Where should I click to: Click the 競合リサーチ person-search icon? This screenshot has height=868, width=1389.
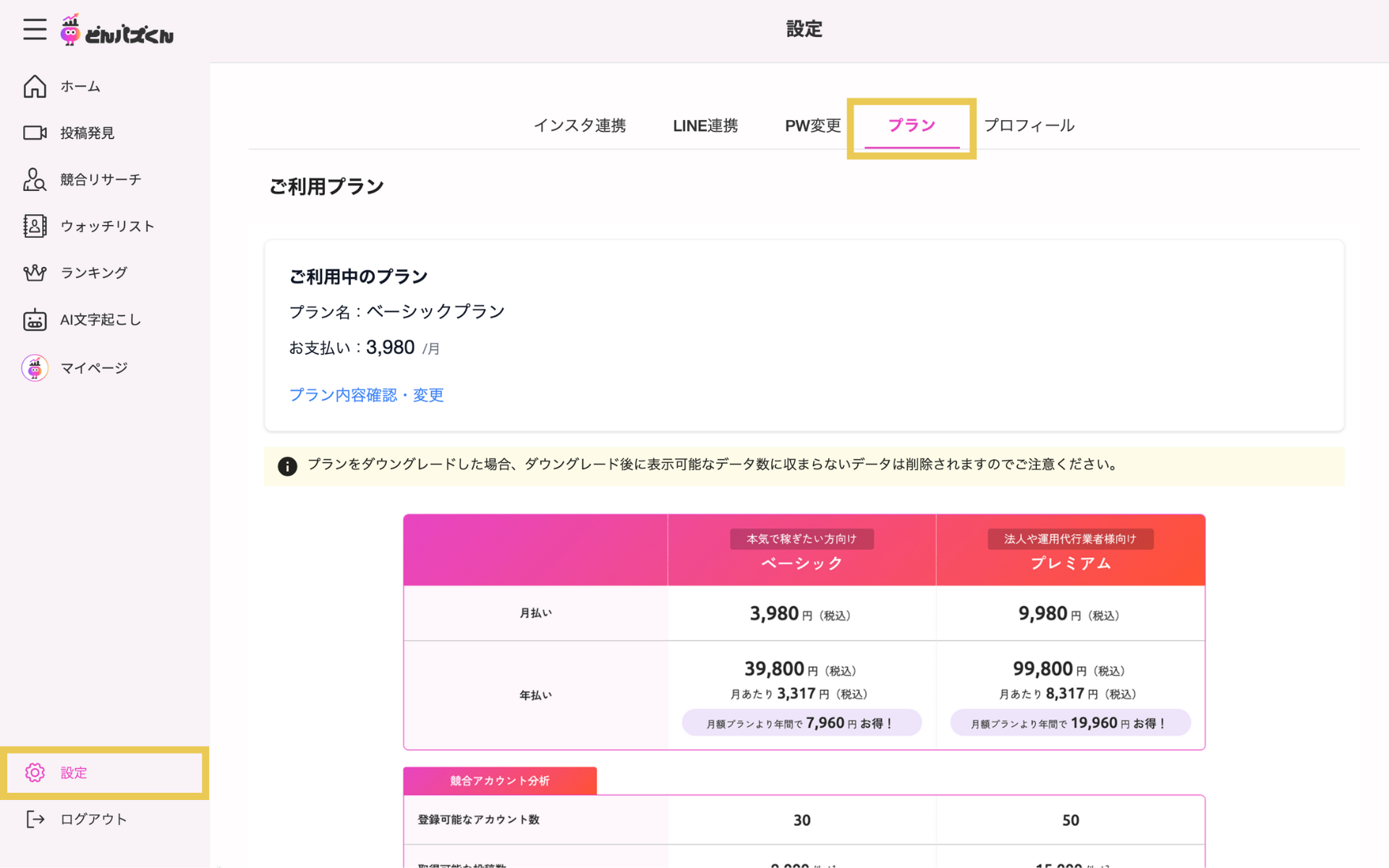coord(34,179)
